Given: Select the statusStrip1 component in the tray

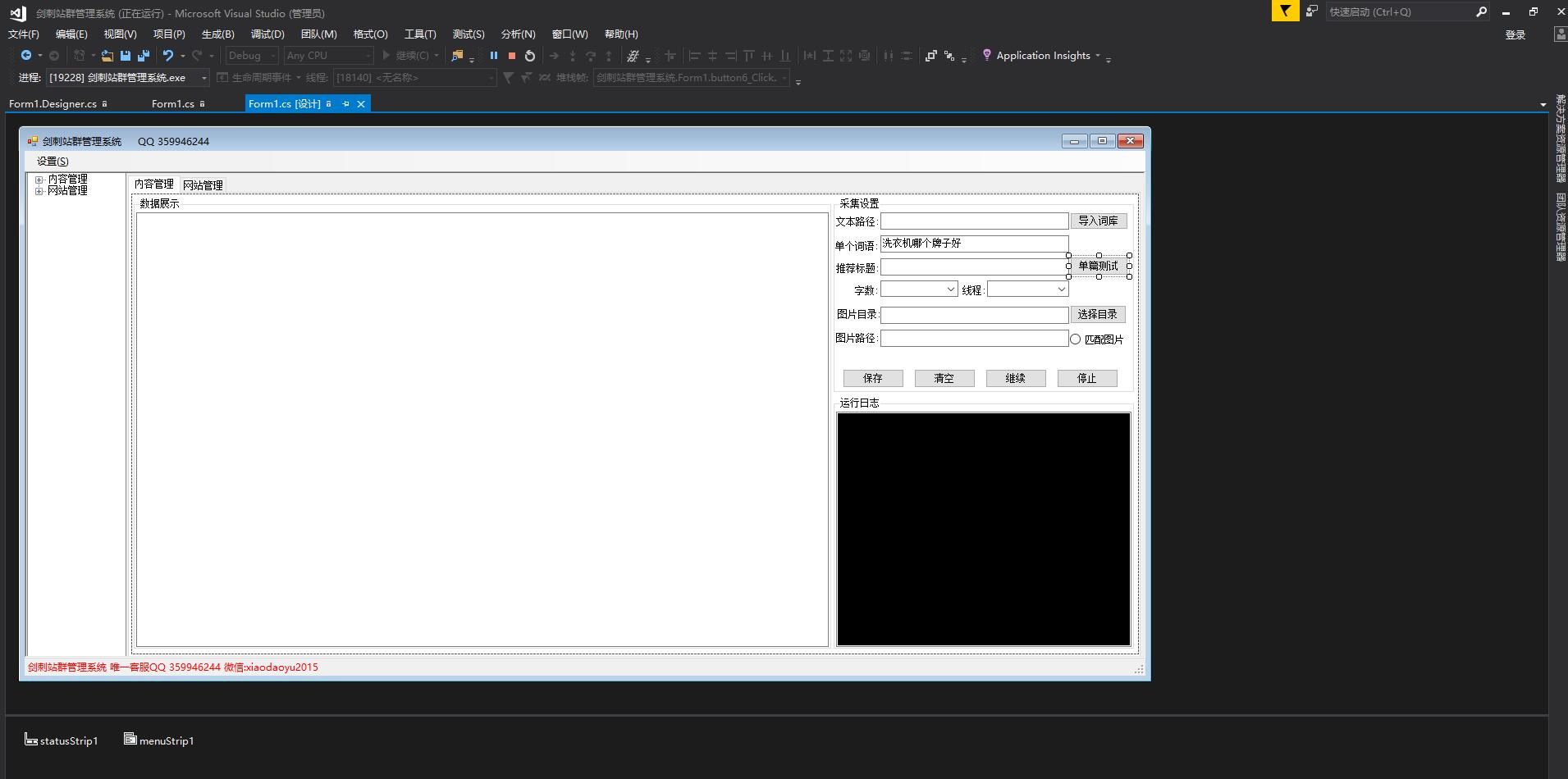Looking at the screenshot, I should pos(62,740).
